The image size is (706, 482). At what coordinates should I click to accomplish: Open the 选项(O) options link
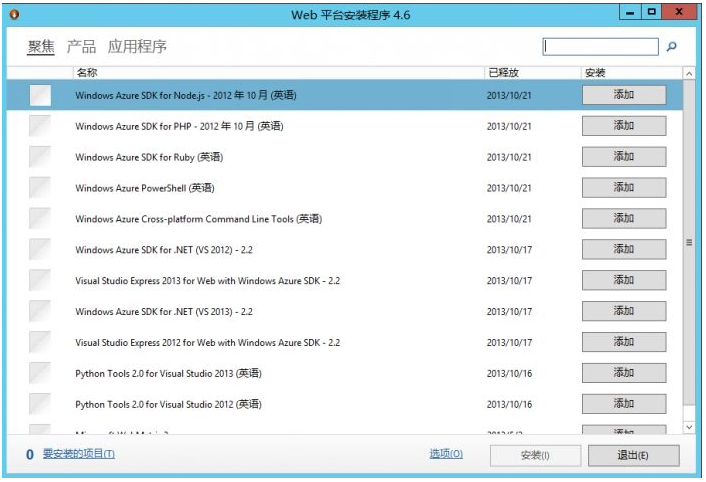click(x=446, y=454)
